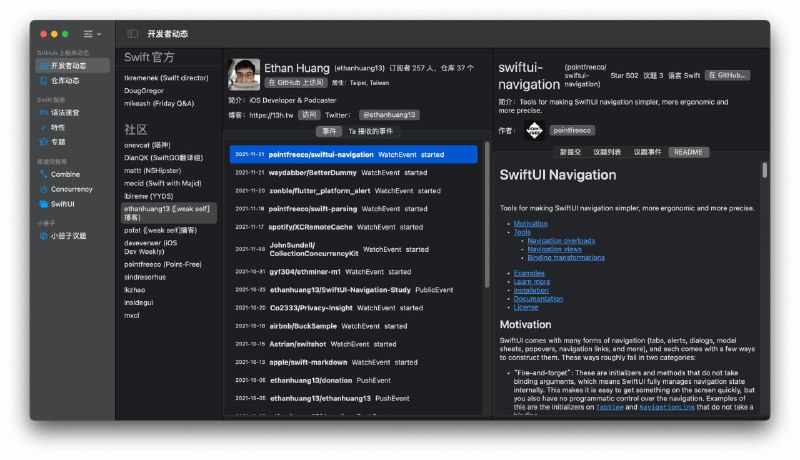Click Ethan Huang's avatar photo
Screen dimensions: 800x460
point(244,74)
